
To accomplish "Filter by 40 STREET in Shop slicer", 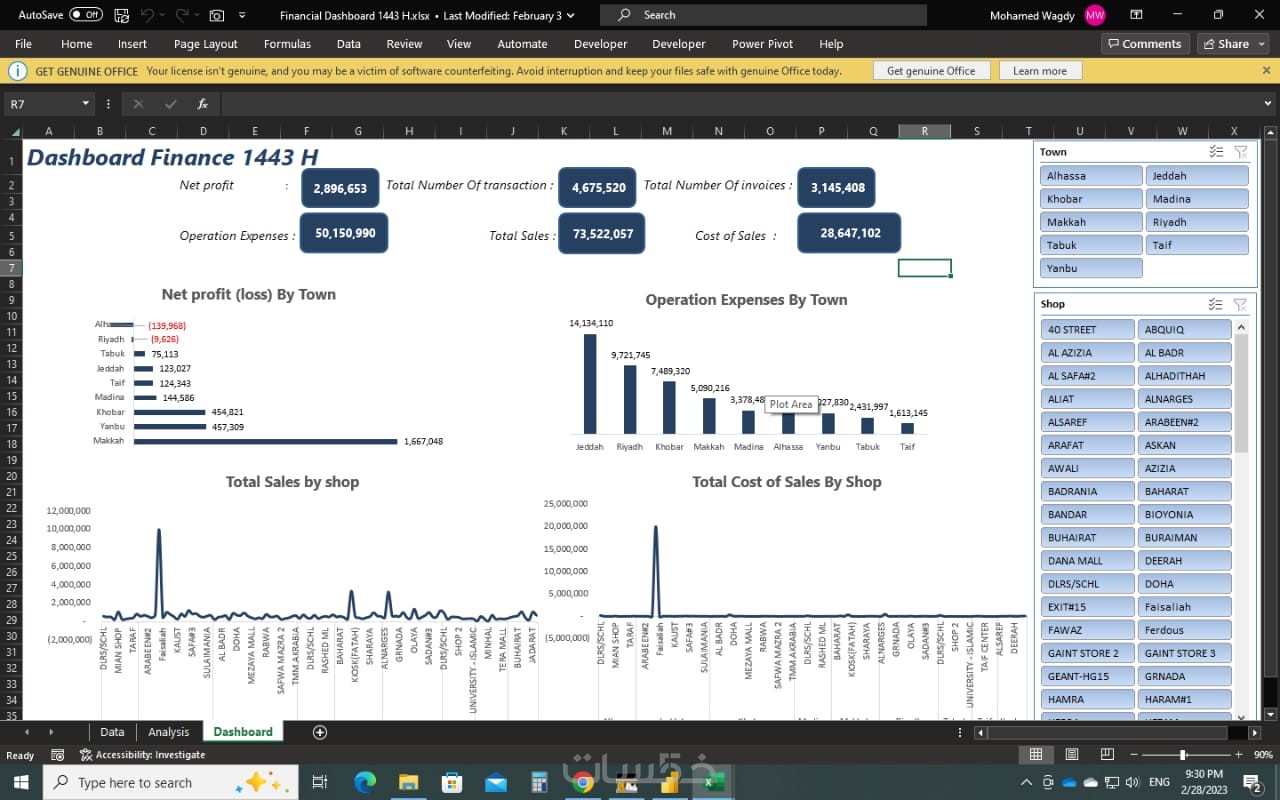I will 1087,329.
